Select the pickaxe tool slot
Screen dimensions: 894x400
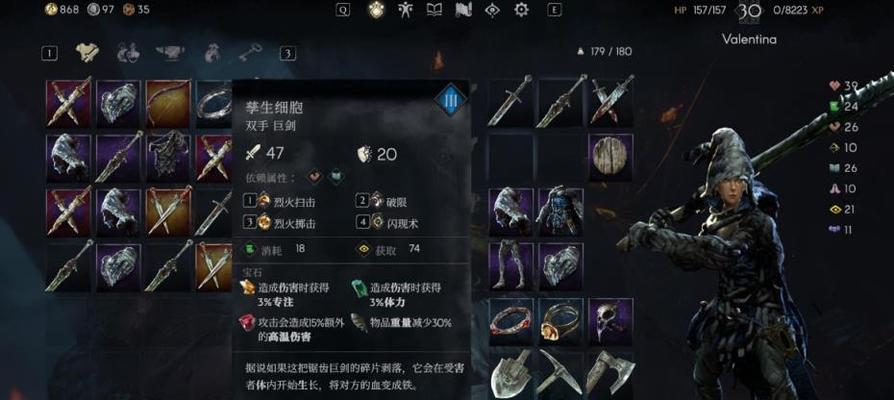560,374
